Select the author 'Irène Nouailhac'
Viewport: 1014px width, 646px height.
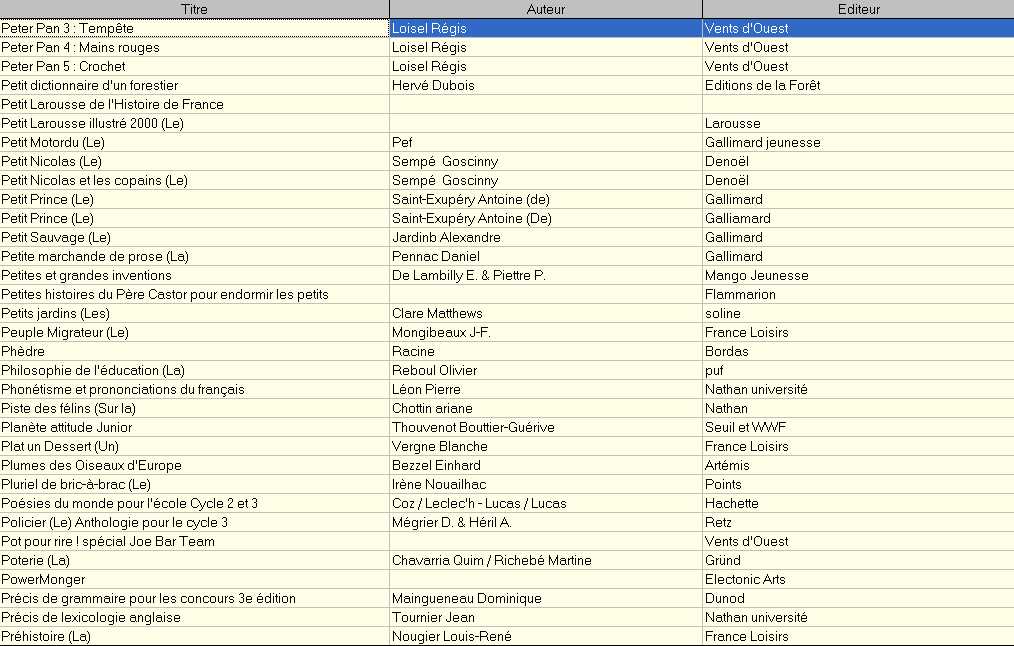pyautogui.click(x=439, y=484)
